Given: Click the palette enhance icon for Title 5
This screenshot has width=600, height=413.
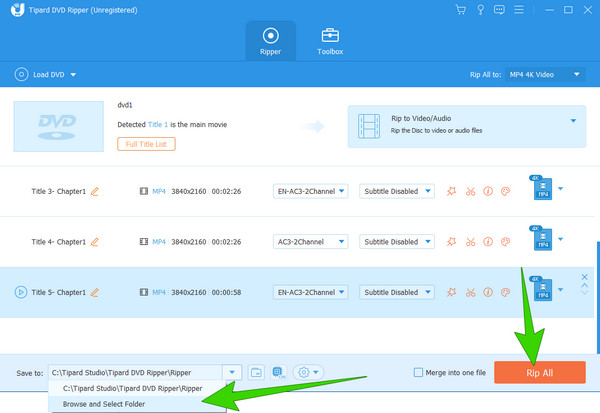Looking at the screenshot, I should tap(505, 292).
